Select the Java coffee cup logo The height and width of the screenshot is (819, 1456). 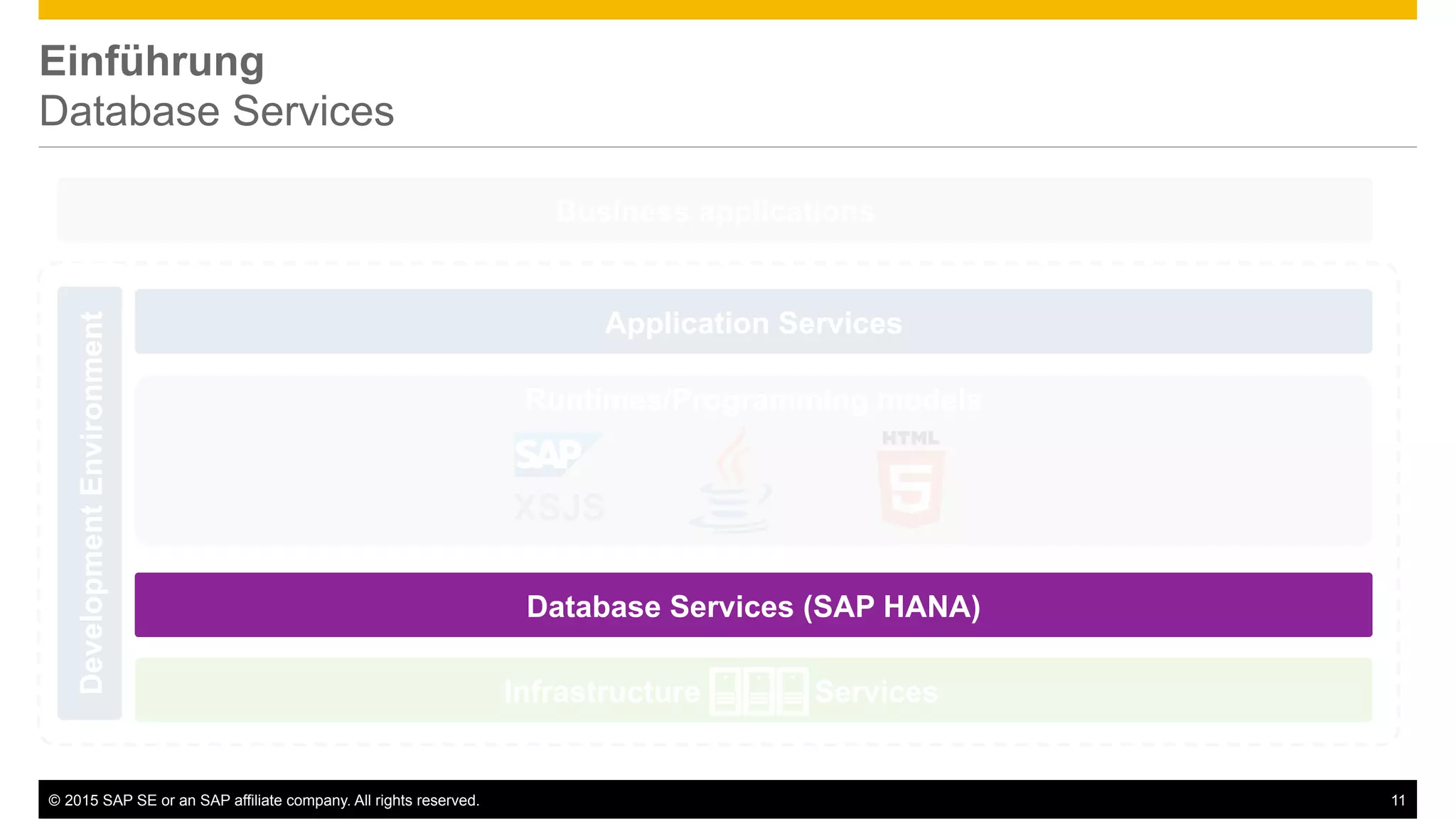click(732, 479)
